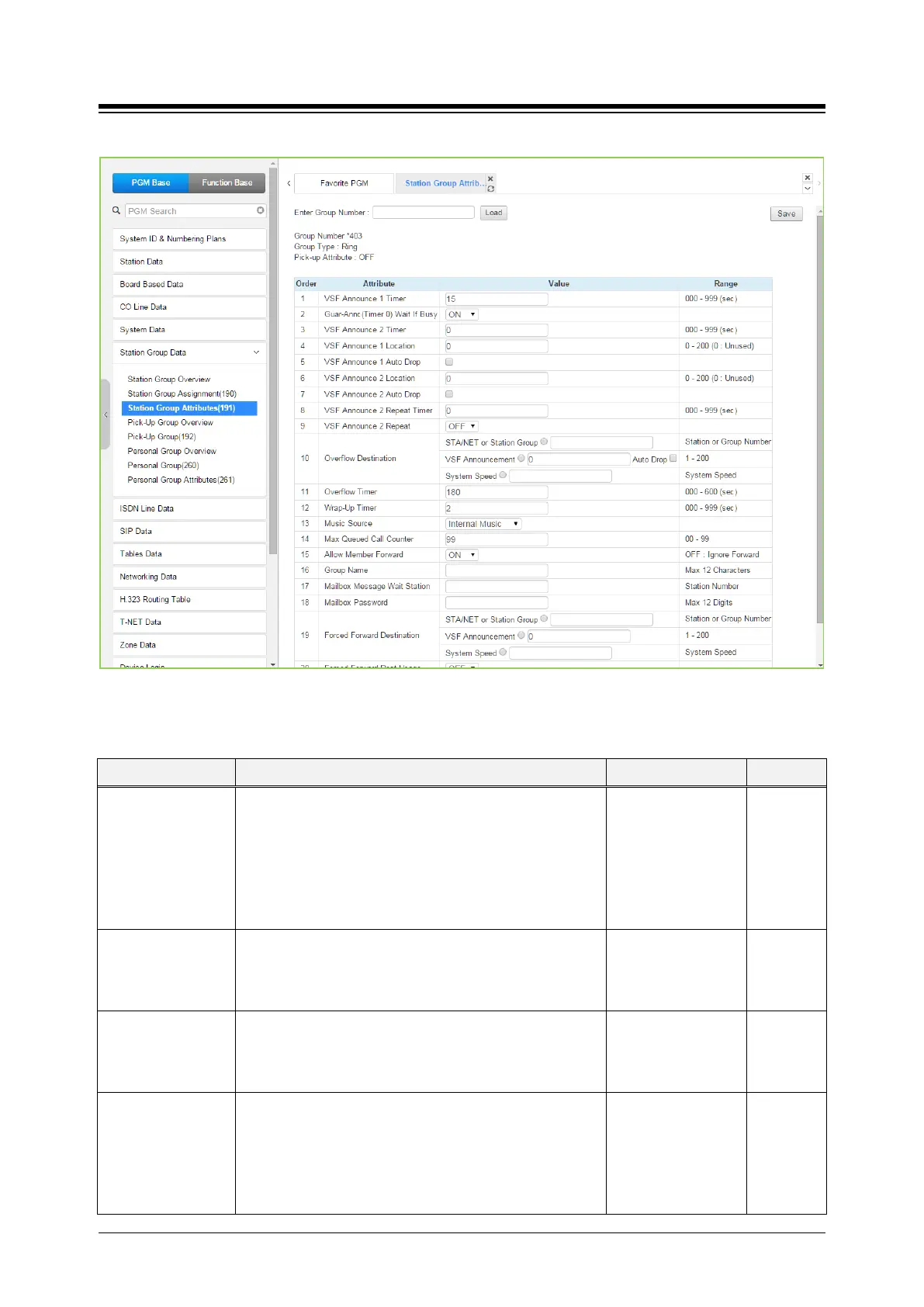Viewport: 924px width, 1307px height.
Task: Click the PGM Search magnifier icon
Action: click(116, 210)
